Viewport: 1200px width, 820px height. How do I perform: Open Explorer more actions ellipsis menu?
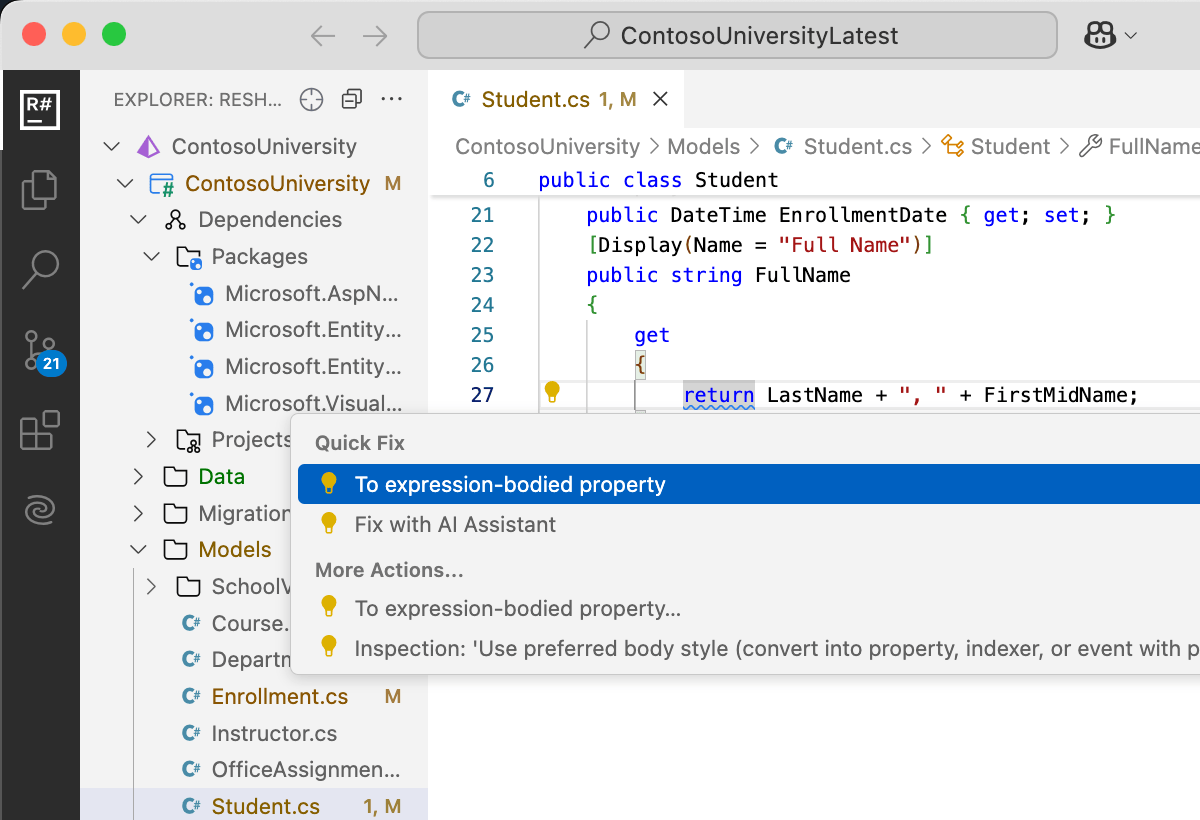point(392,99)
